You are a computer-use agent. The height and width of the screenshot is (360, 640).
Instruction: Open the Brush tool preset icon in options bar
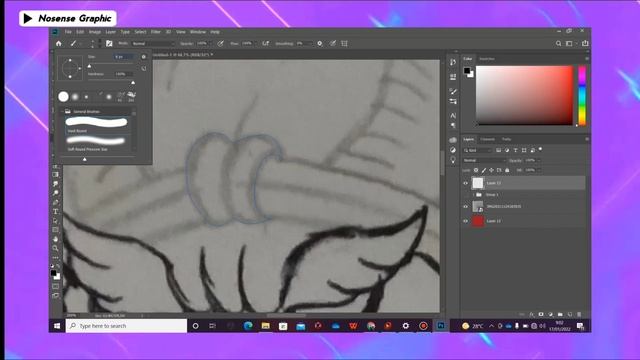click(x=73, y=44)
